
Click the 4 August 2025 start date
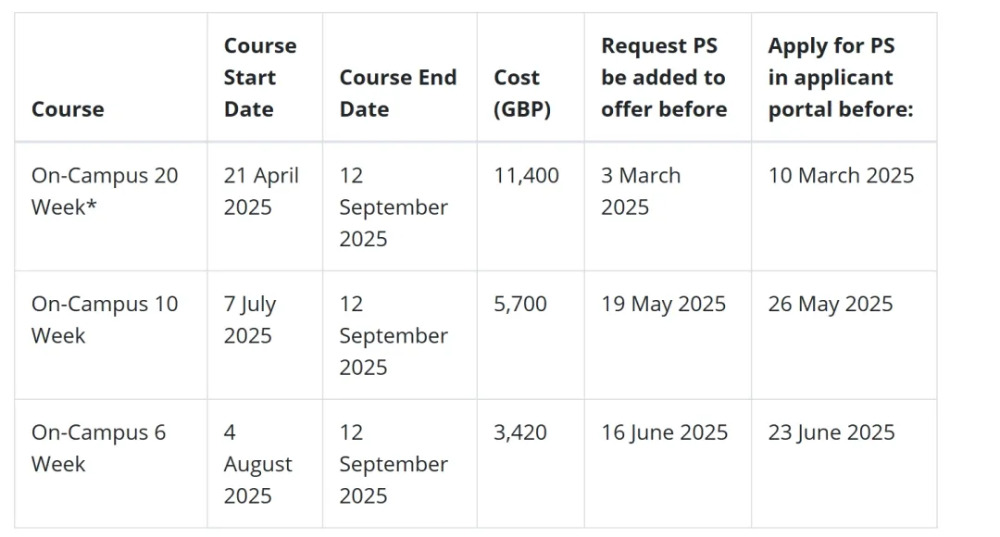258,464
